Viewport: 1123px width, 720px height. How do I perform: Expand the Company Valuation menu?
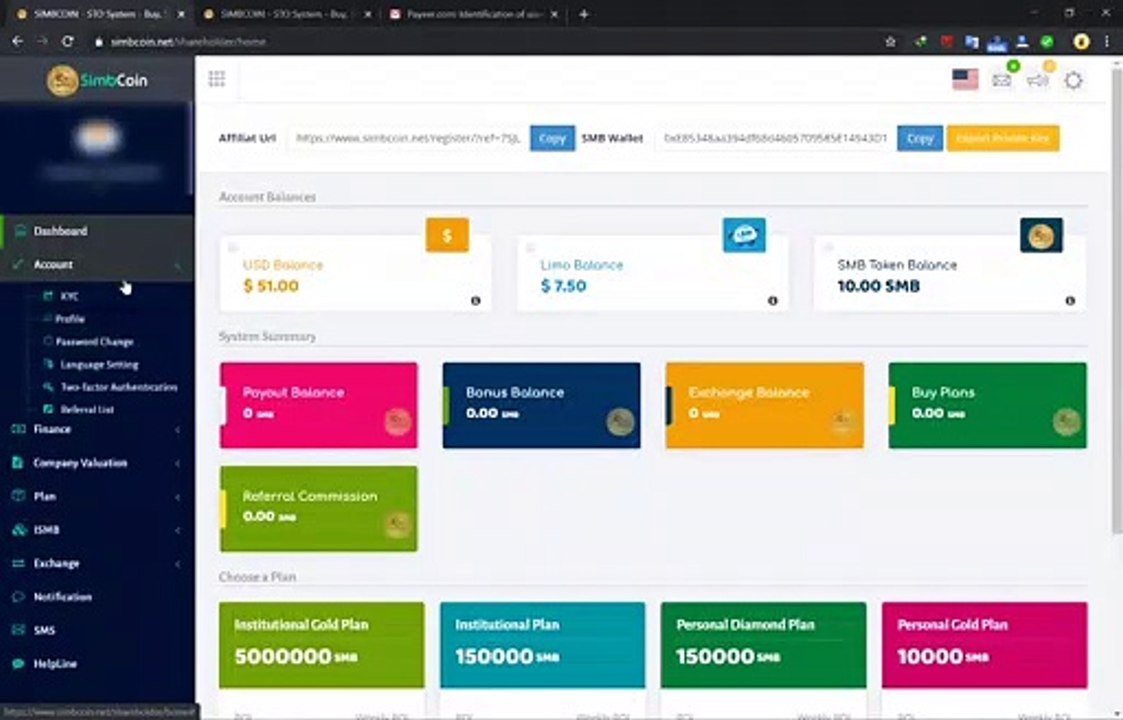click(x=97, y=463)
